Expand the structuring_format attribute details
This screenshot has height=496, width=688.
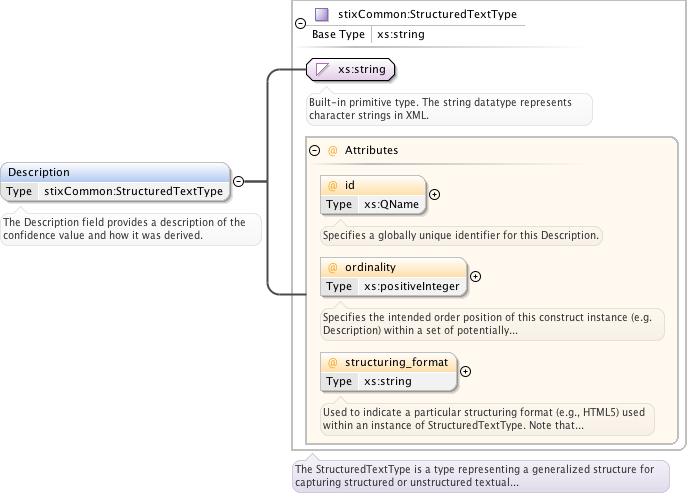point(465,371)
